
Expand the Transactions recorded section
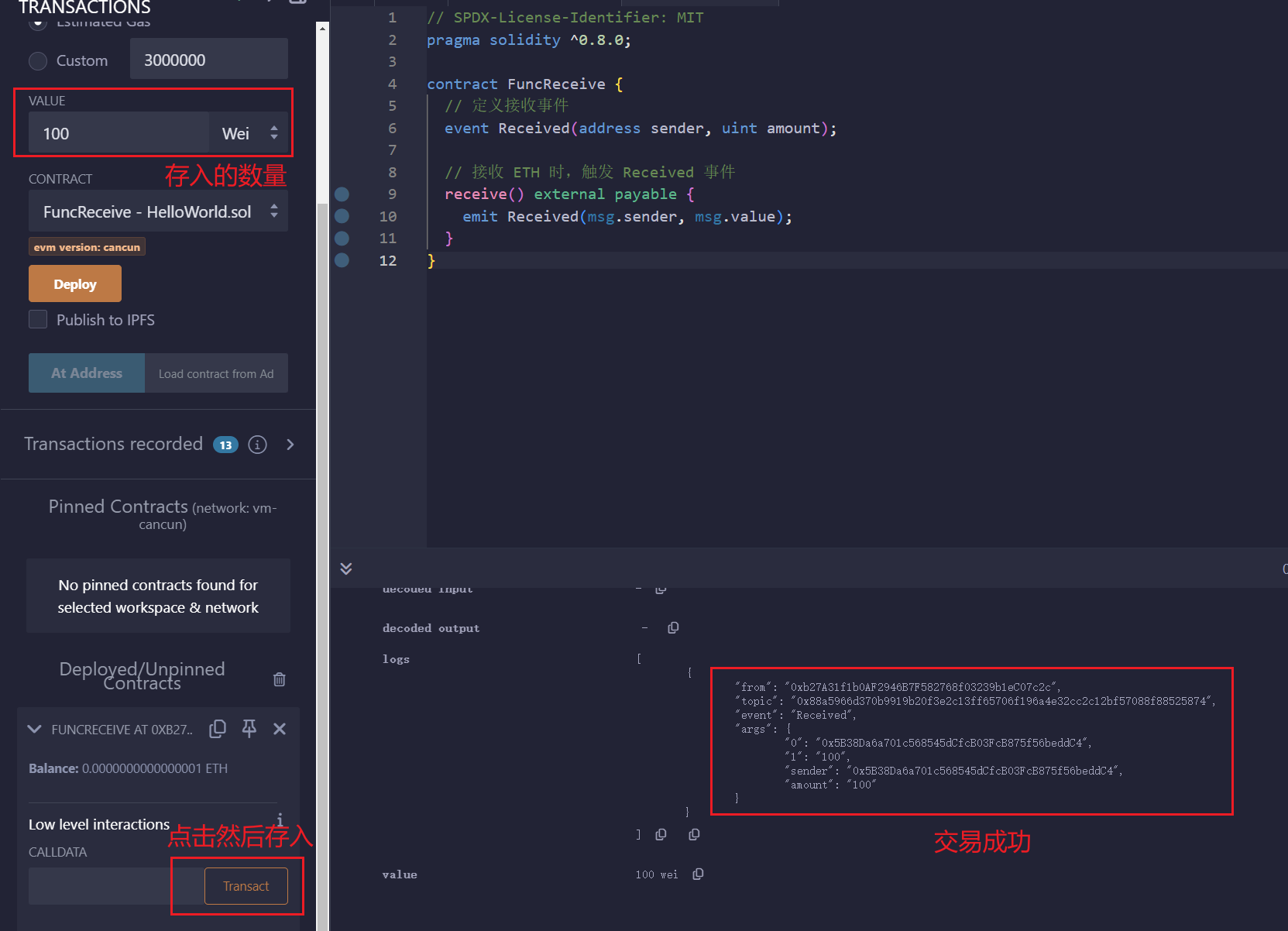[290, 445]
